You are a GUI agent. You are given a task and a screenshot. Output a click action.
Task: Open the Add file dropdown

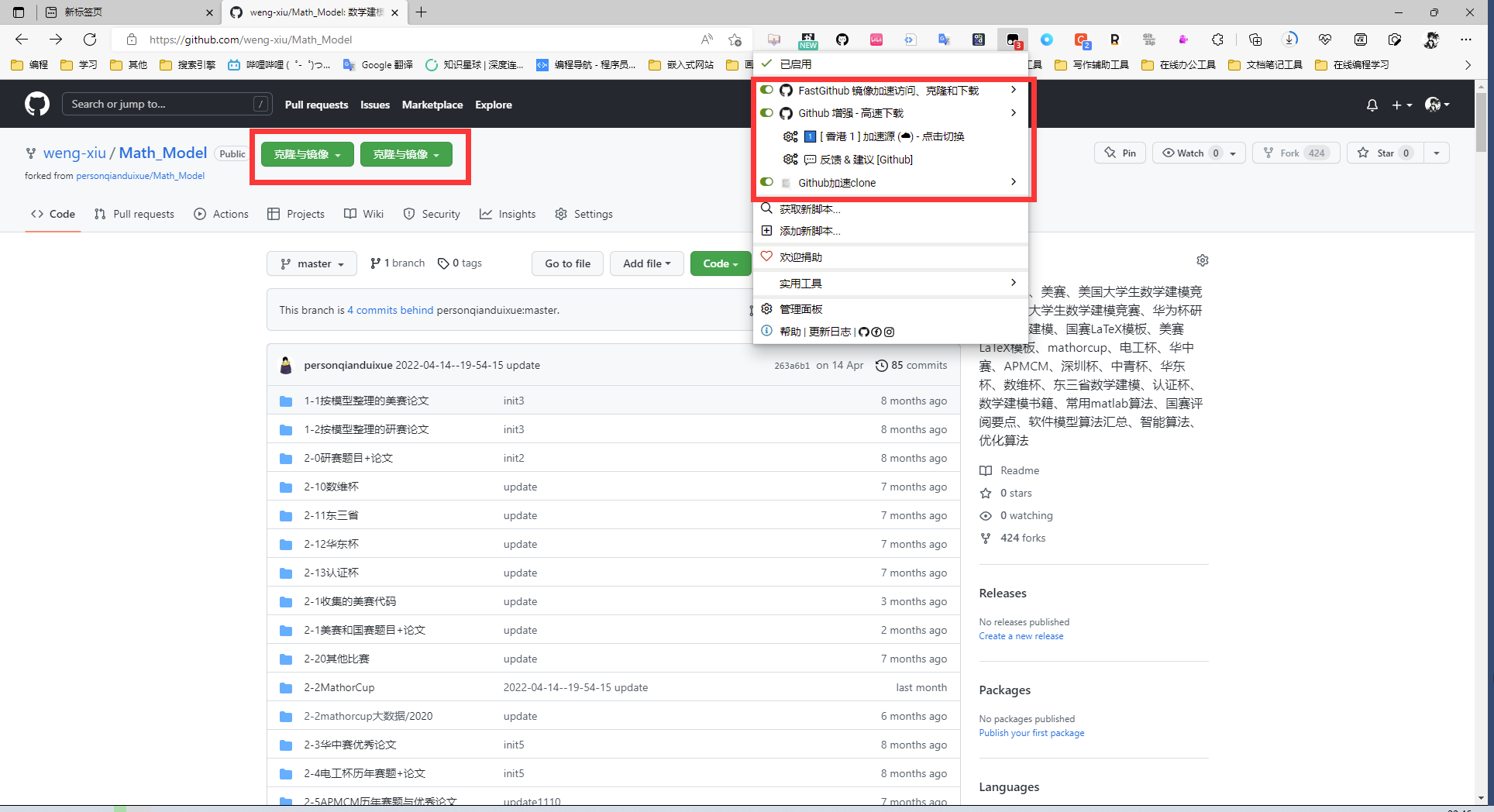[x=647, y=263]
